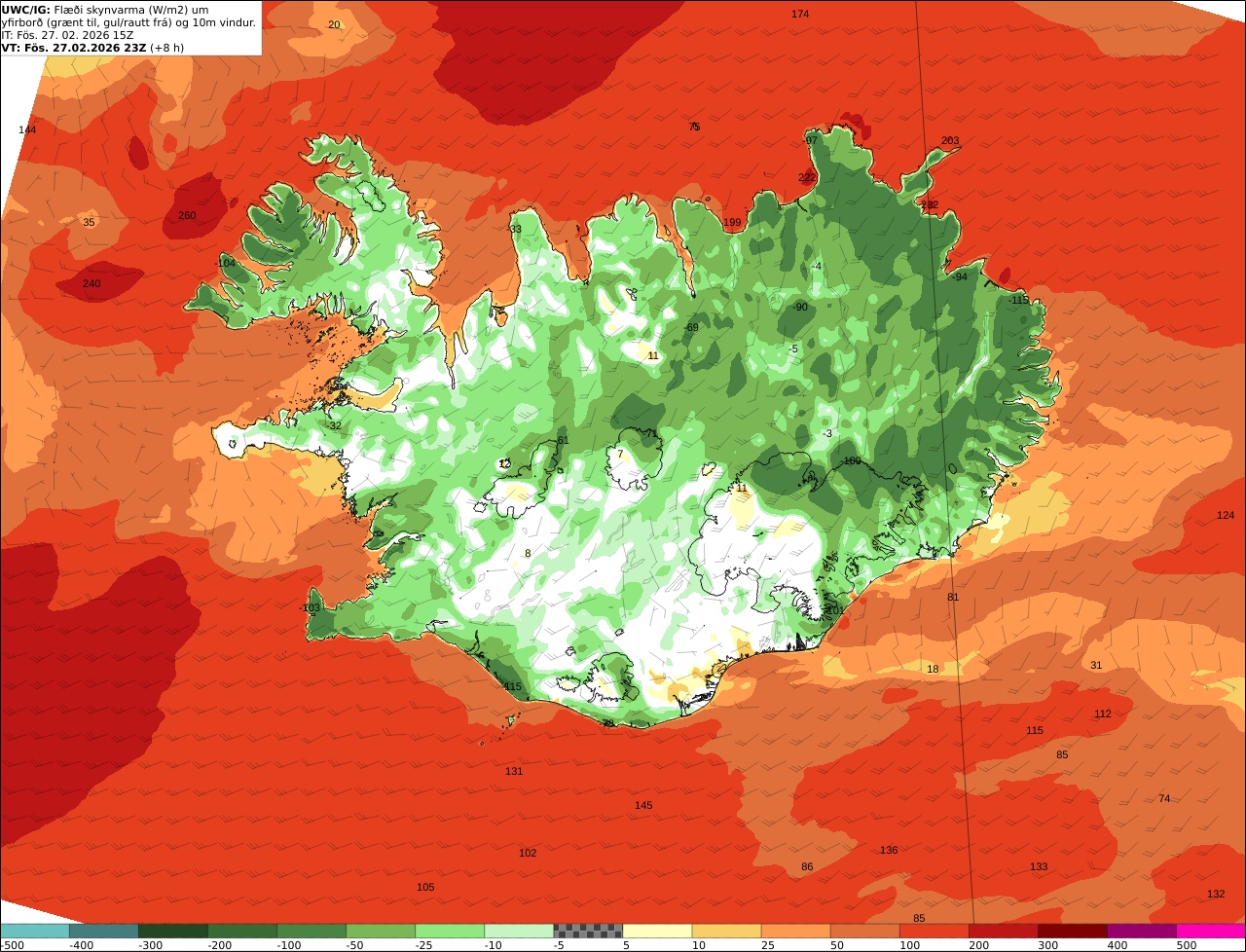This screenshot has height=952, width=1246.
Task: Click the value 33 on the north coast
Action: (x=515, y=229)
